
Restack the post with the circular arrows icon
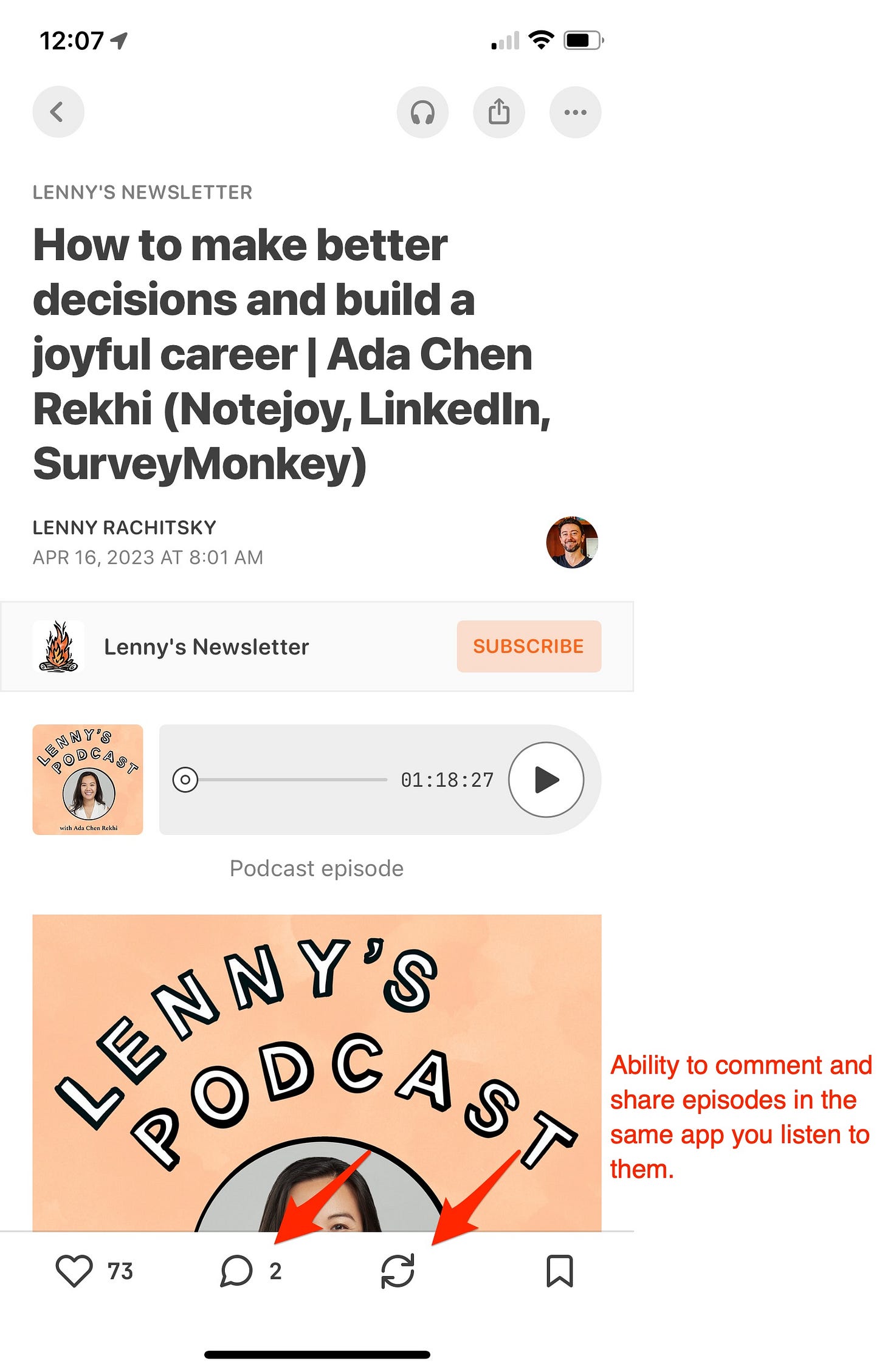coord(398,1270)
